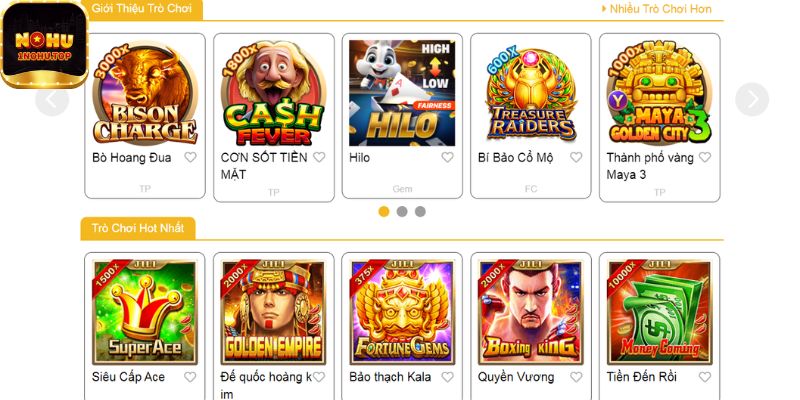Toggle favorite heart for Hilo
Image resolution: width=800 pixels, height=400 pixels.
(x=447, y=157)
